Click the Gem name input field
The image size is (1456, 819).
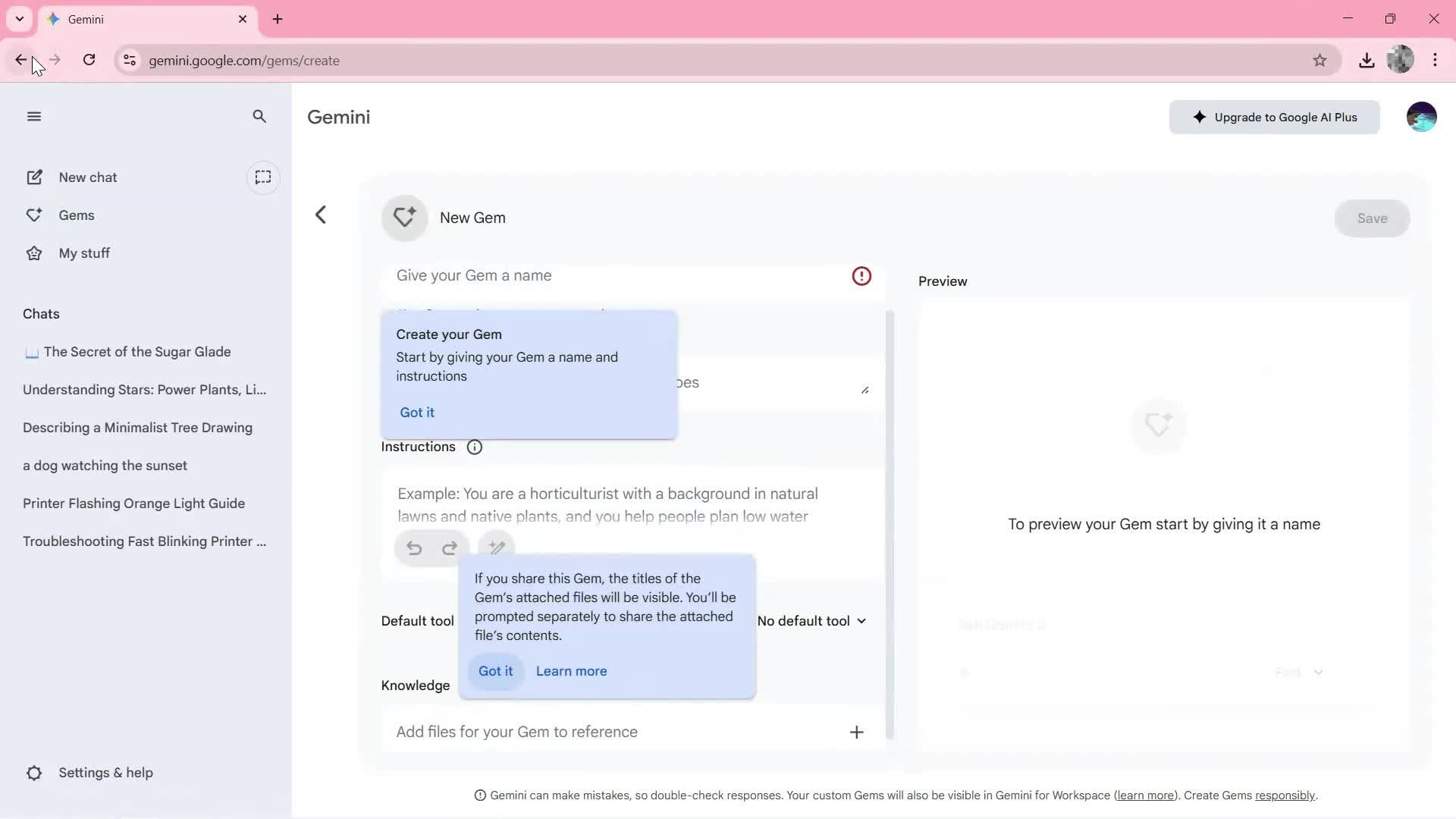(607, 275)
